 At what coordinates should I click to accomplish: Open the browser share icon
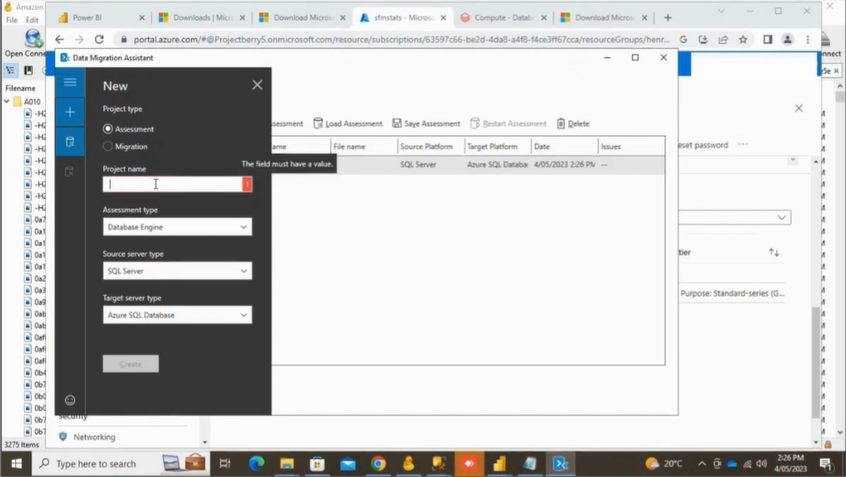tap(723, 39)
